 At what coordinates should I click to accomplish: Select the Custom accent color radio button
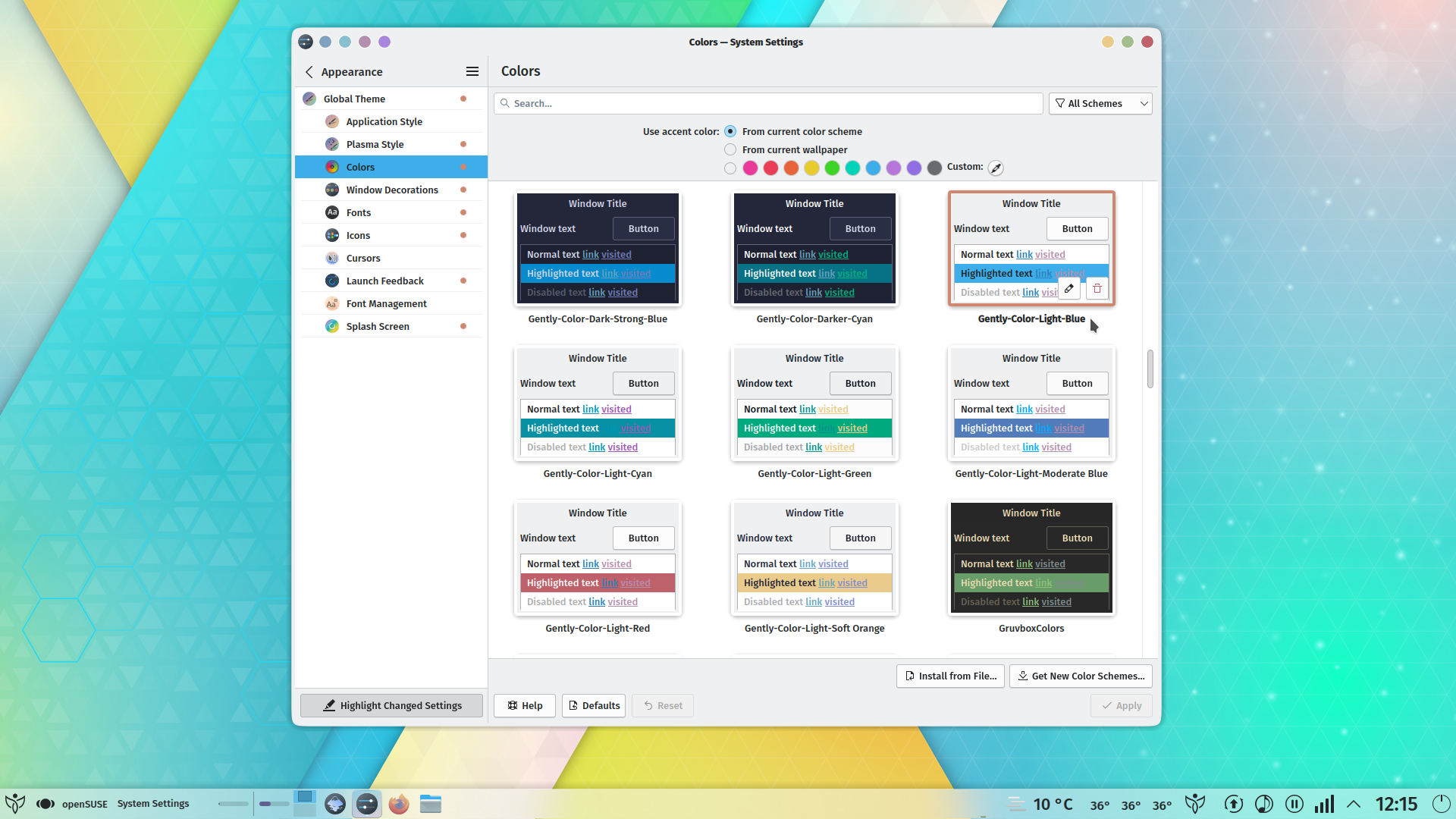pyautogui.click(x=730, y=168)
